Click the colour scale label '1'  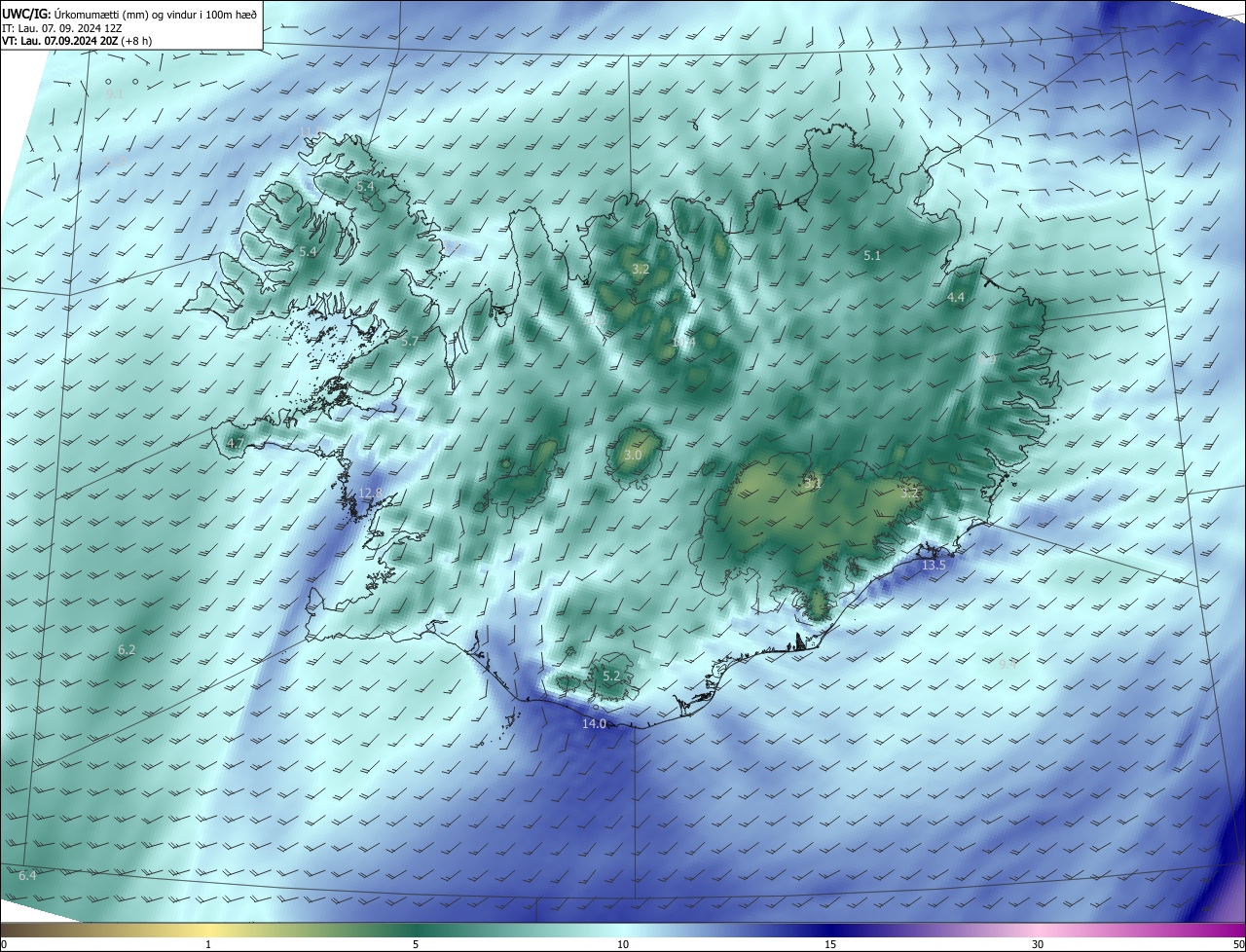click(x=208, y=944)
